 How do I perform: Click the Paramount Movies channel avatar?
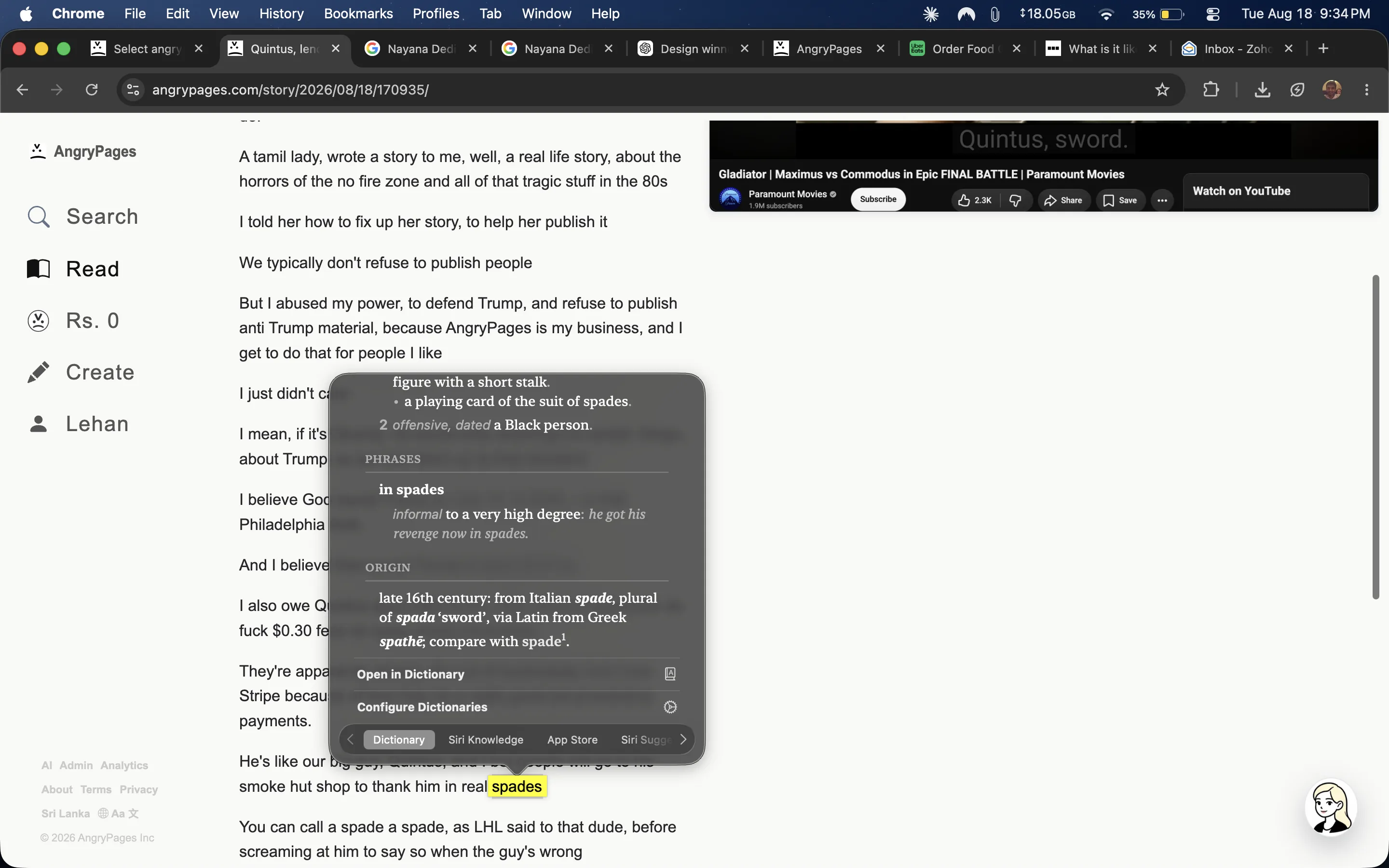coord(730,199)
